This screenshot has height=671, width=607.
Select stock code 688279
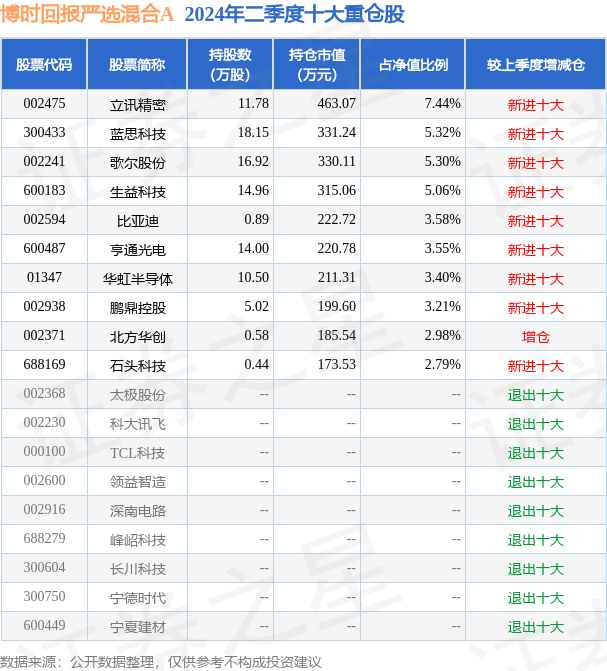click(x=45, y=539)
